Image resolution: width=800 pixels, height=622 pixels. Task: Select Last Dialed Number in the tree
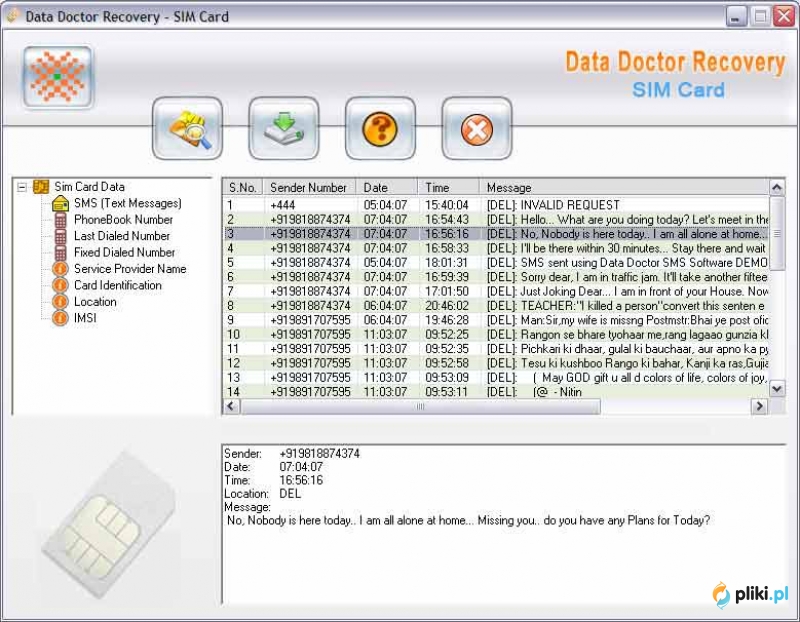pos(122,236)
